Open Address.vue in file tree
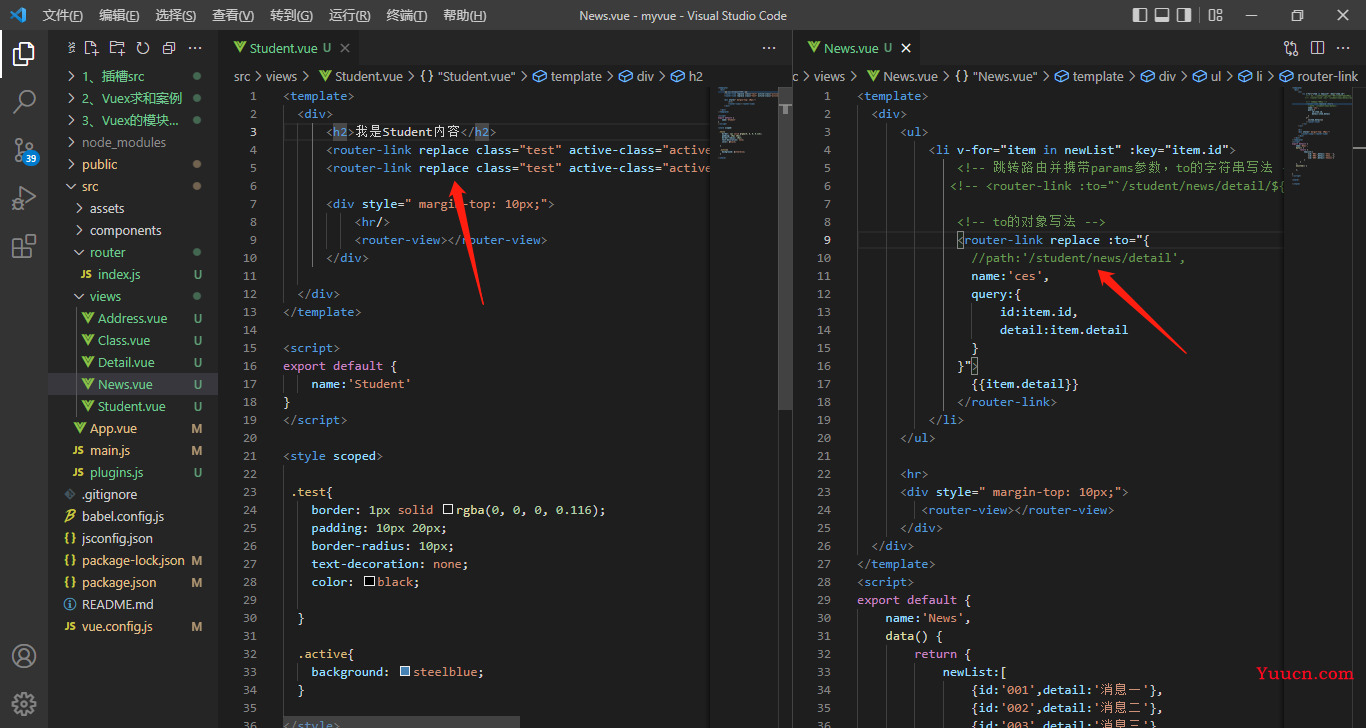 click(x=133, y=318)
